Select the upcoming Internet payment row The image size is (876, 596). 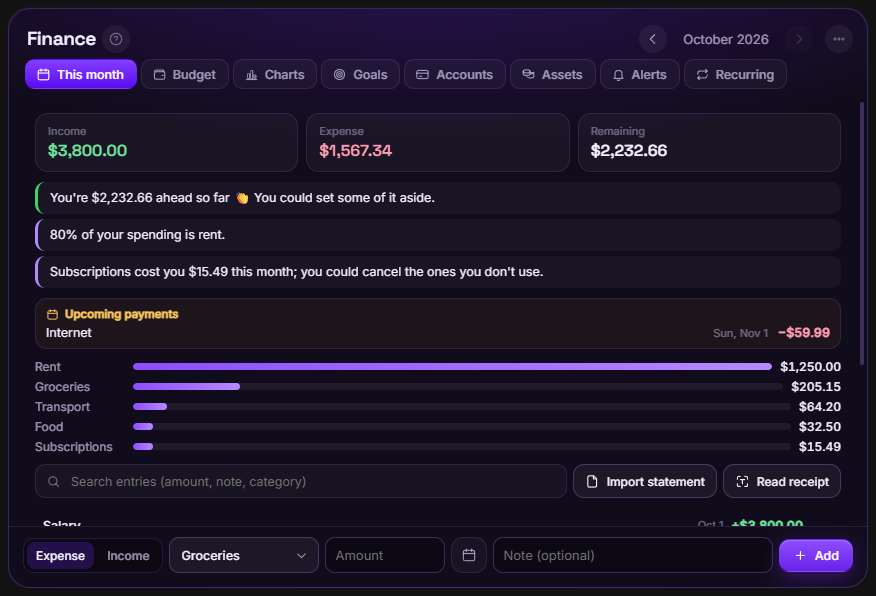(x=437, y=333)
